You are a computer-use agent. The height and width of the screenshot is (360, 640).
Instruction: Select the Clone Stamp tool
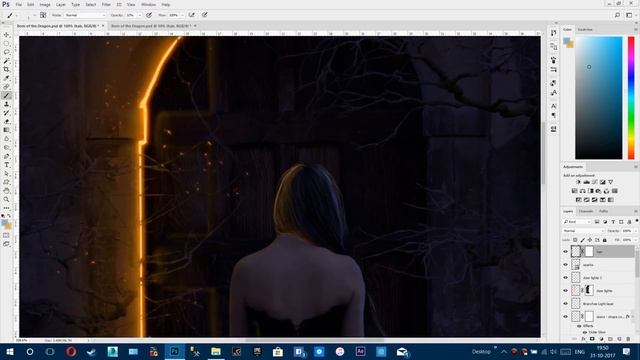(x=6, y=104)
